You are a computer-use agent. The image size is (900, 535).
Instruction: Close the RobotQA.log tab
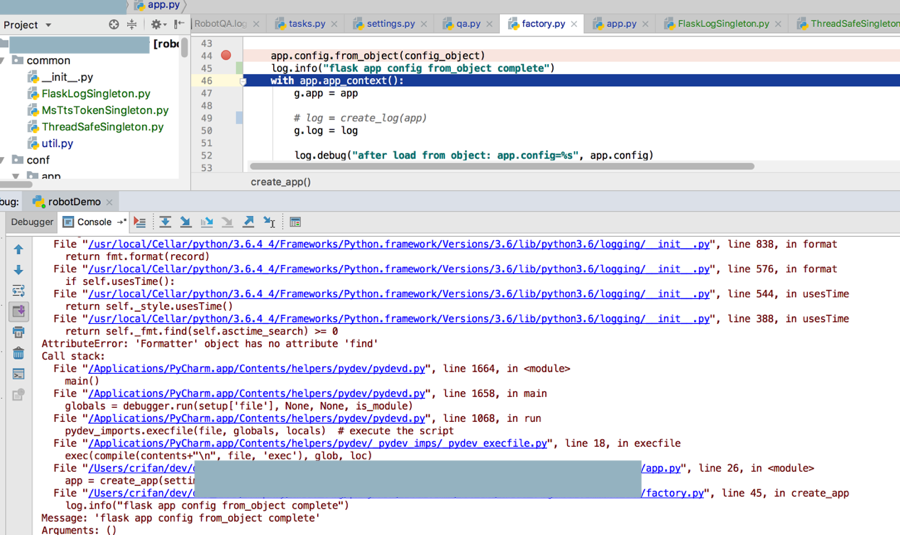256,24
